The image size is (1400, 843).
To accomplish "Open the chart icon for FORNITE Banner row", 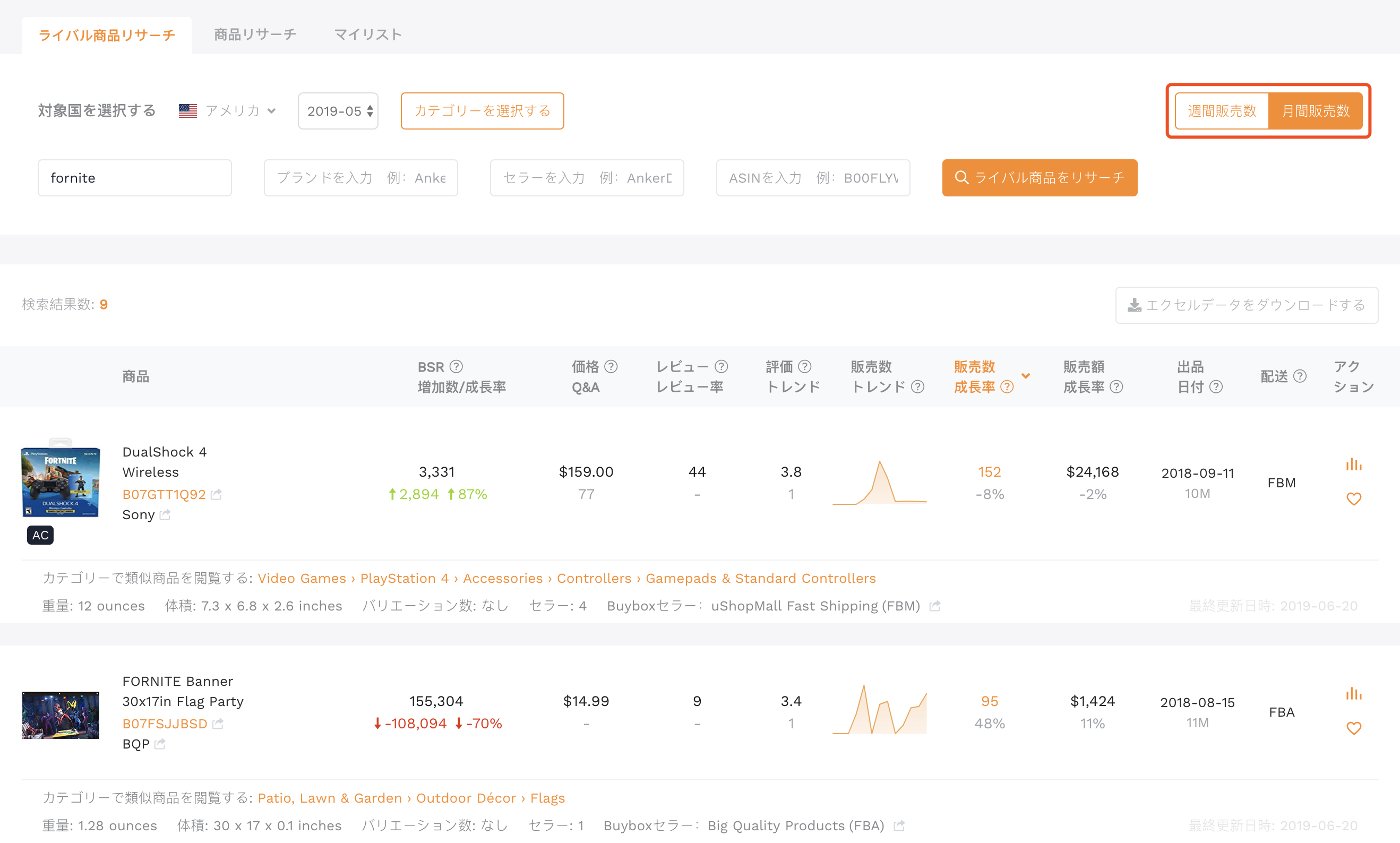I will (1353, 694).
